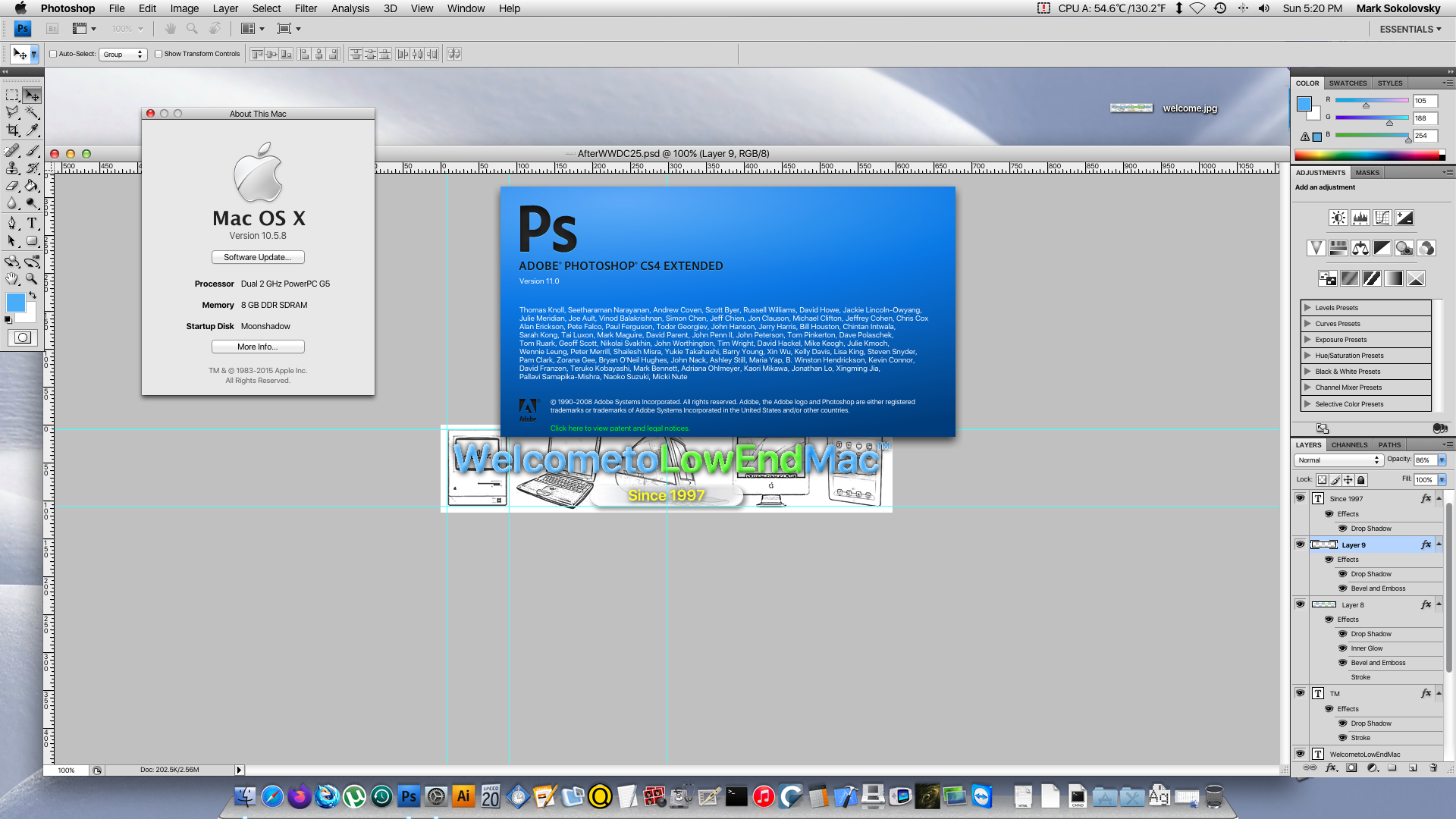This screenshot has width=1456, height=819.
Task: Add a Brightness/Contrast adjustment
Action: click(x=1338, y=218)
